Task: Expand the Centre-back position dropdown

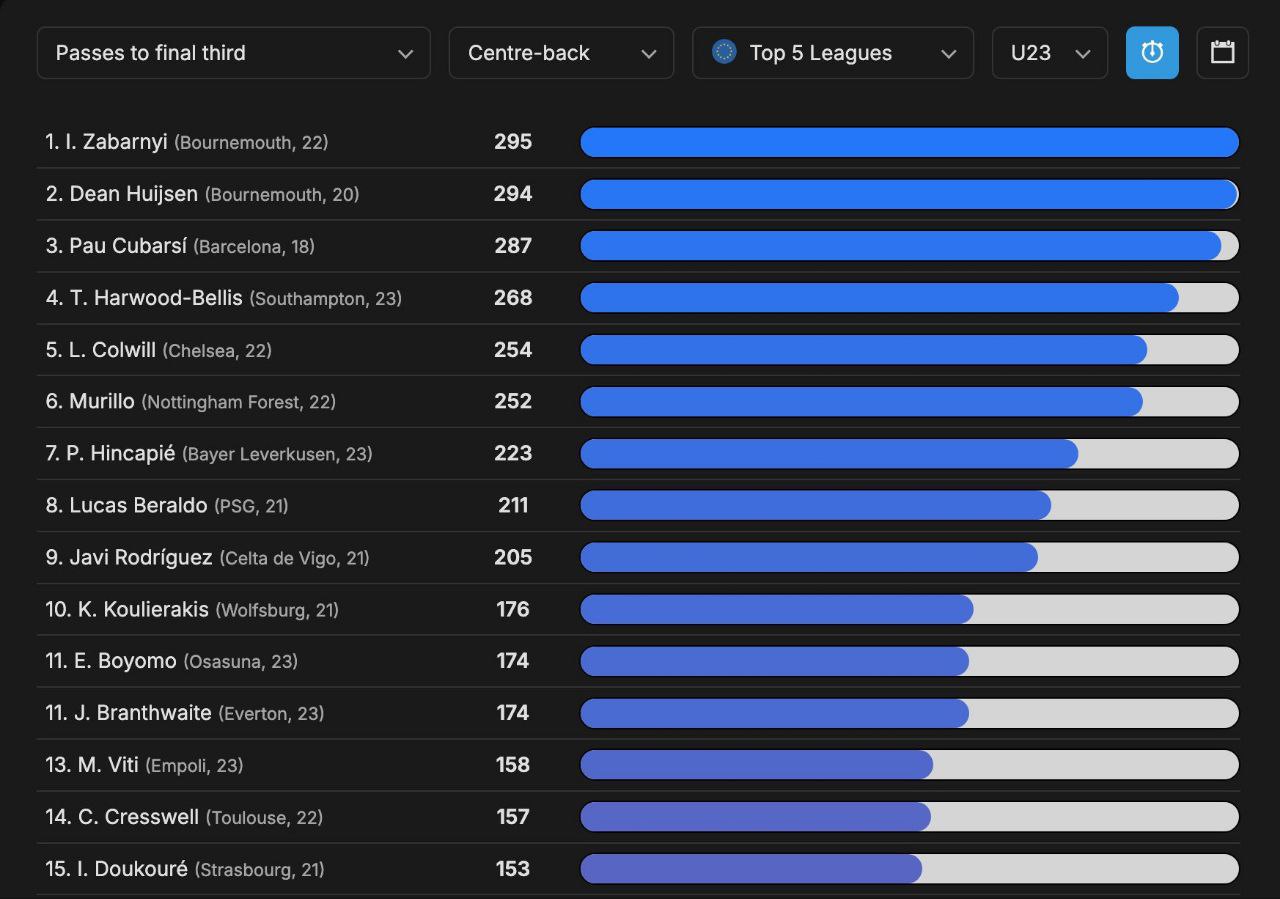Action: point(561,53)
